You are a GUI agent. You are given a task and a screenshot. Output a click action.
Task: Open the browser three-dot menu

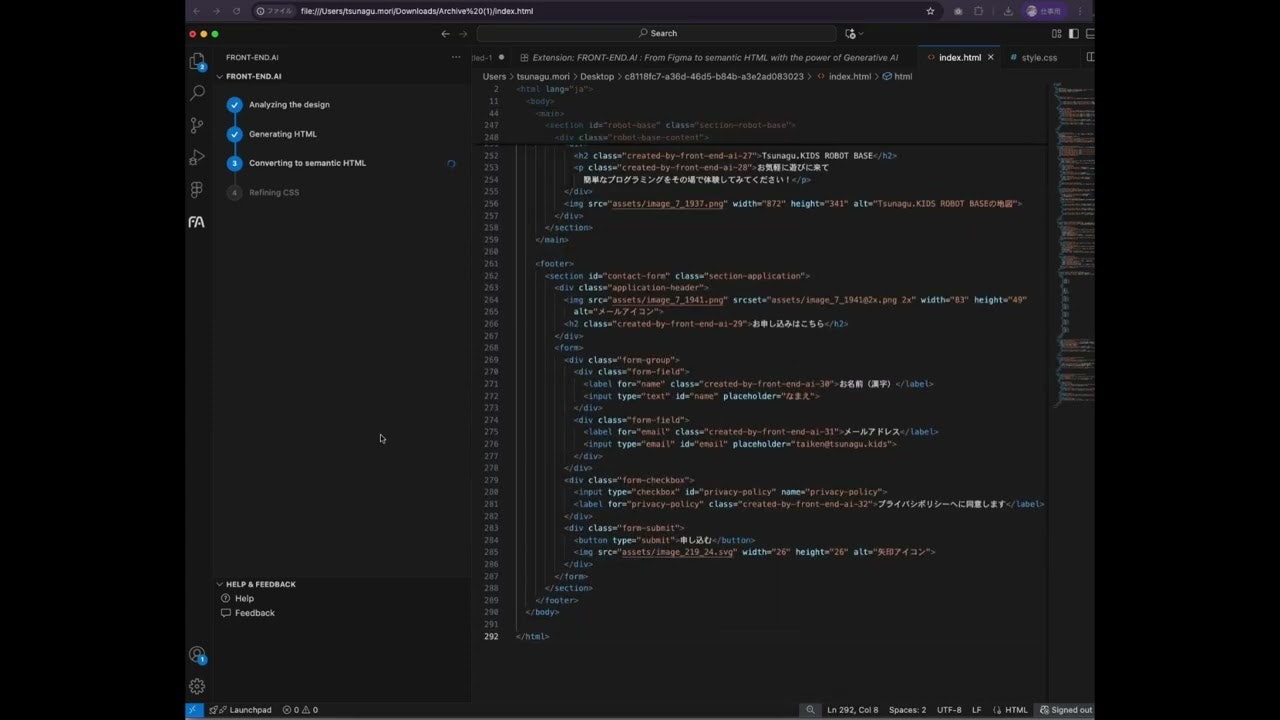tap(1080, 11)
